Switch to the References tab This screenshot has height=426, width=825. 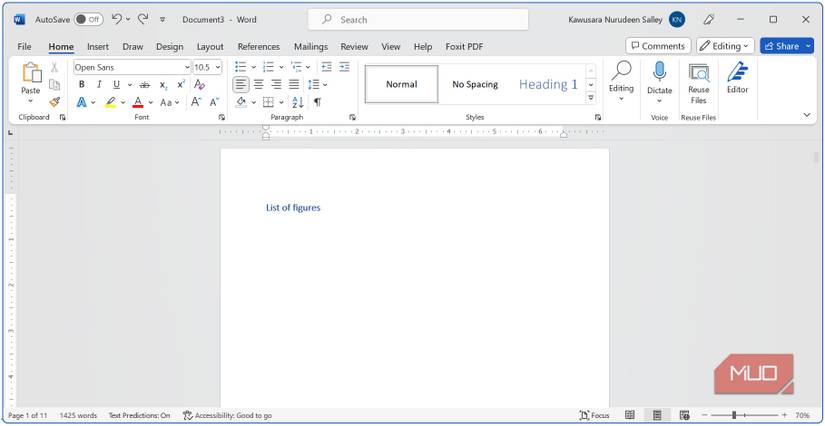coord(258,46)
